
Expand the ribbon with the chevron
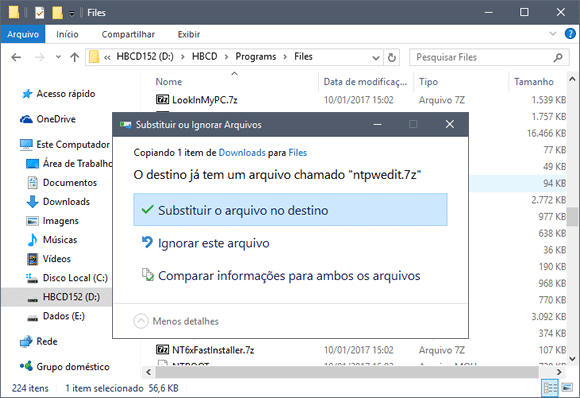click(553, 34)
